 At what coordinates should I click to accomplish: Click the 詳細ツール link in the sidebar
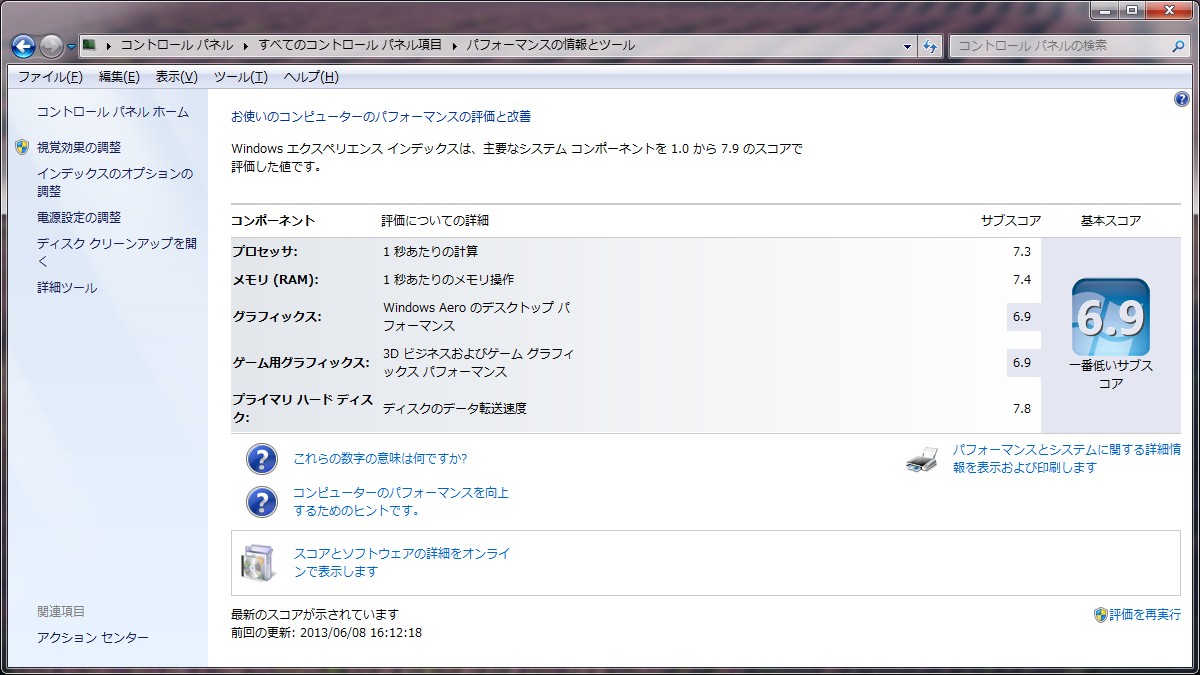tap(67, 288)
